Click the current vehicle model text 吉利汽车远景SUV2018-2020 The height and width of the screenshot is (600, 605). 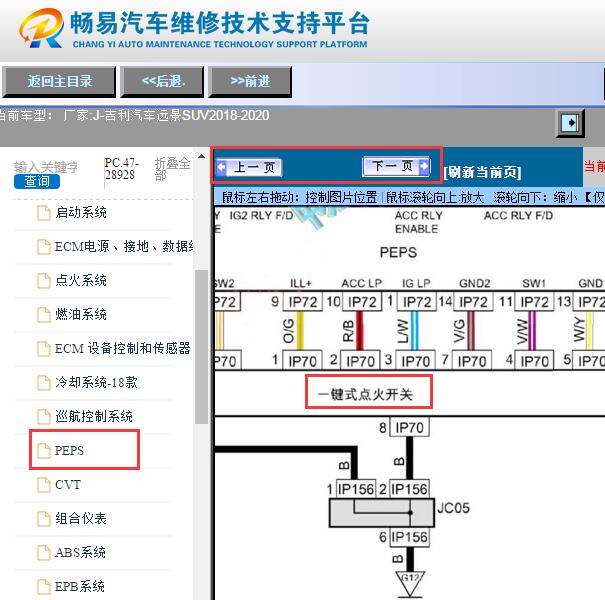(x=187, y=115)
